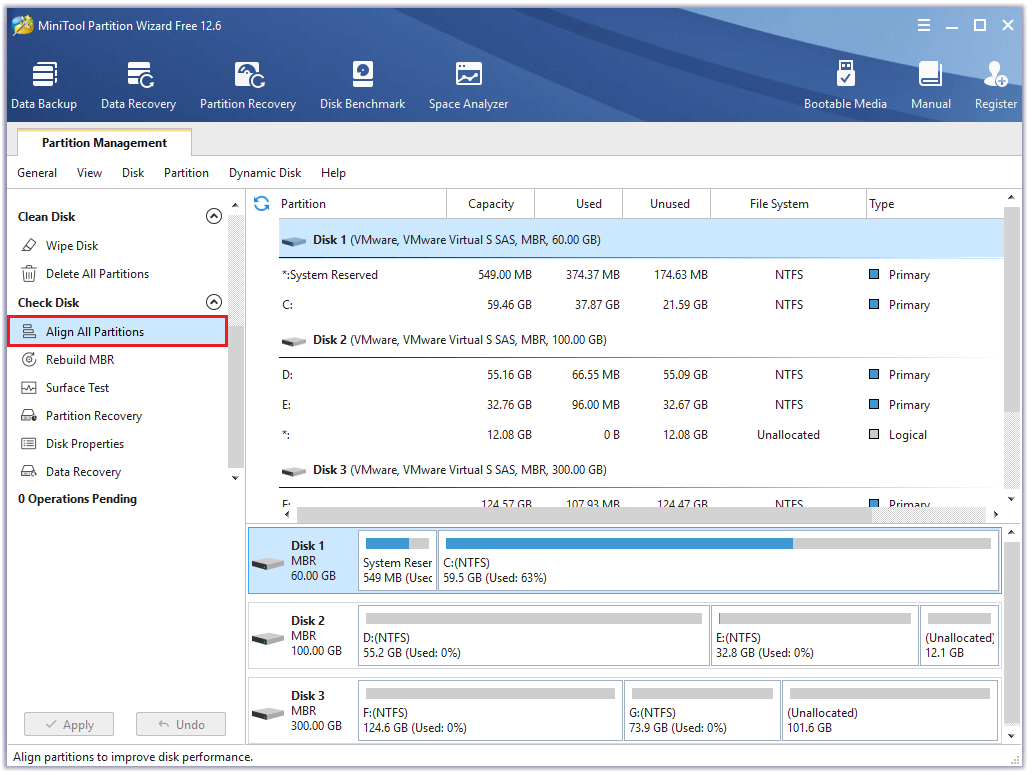Image resolution: width=1032 pixels, height=775 pixels.
Task: Collapse the Clean Disk section
Action: pos(214,216)
